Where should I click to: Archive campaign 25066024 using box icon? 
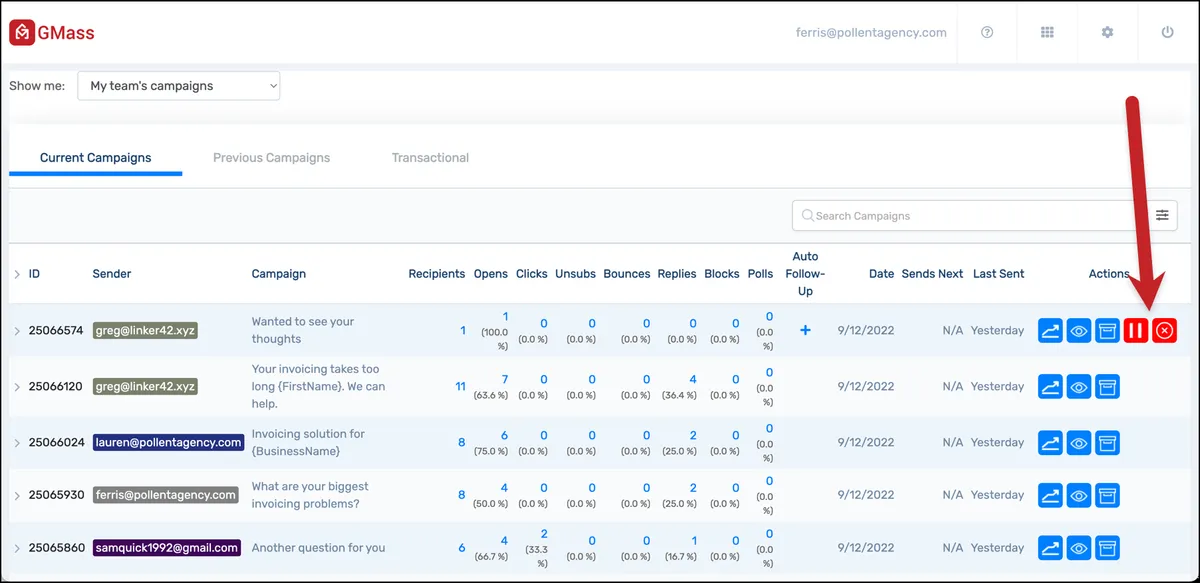[1107, 442]
